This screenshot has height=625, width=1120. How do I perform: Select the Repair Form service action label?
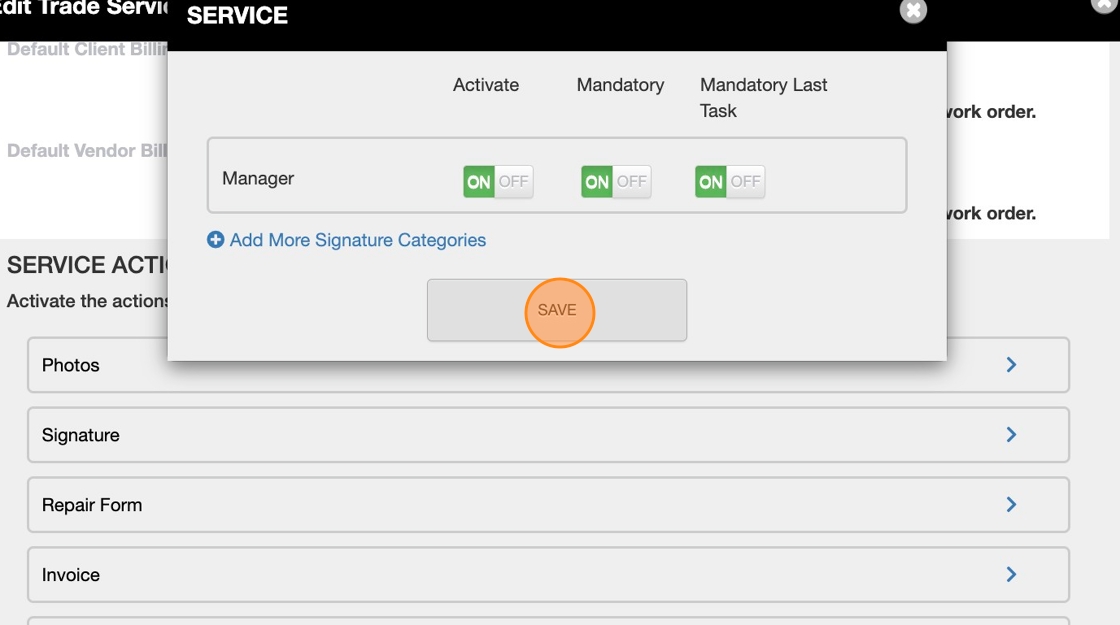tap(92, 505)
